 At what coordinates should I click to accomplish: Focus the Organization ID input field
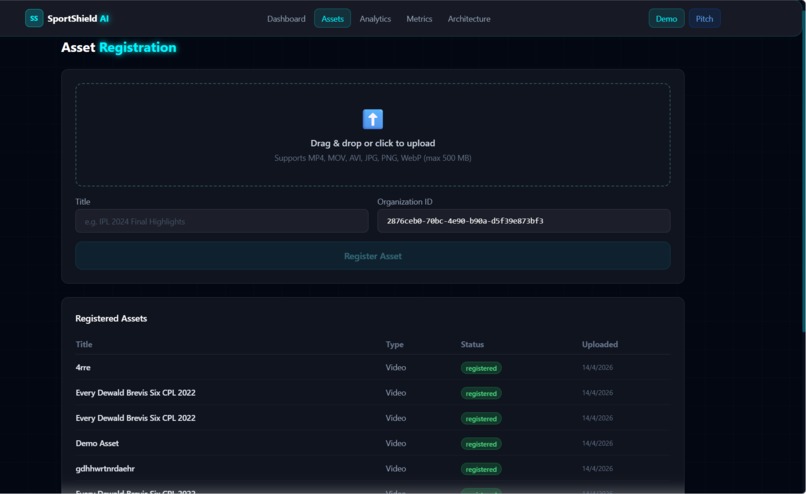coord(524,221)
